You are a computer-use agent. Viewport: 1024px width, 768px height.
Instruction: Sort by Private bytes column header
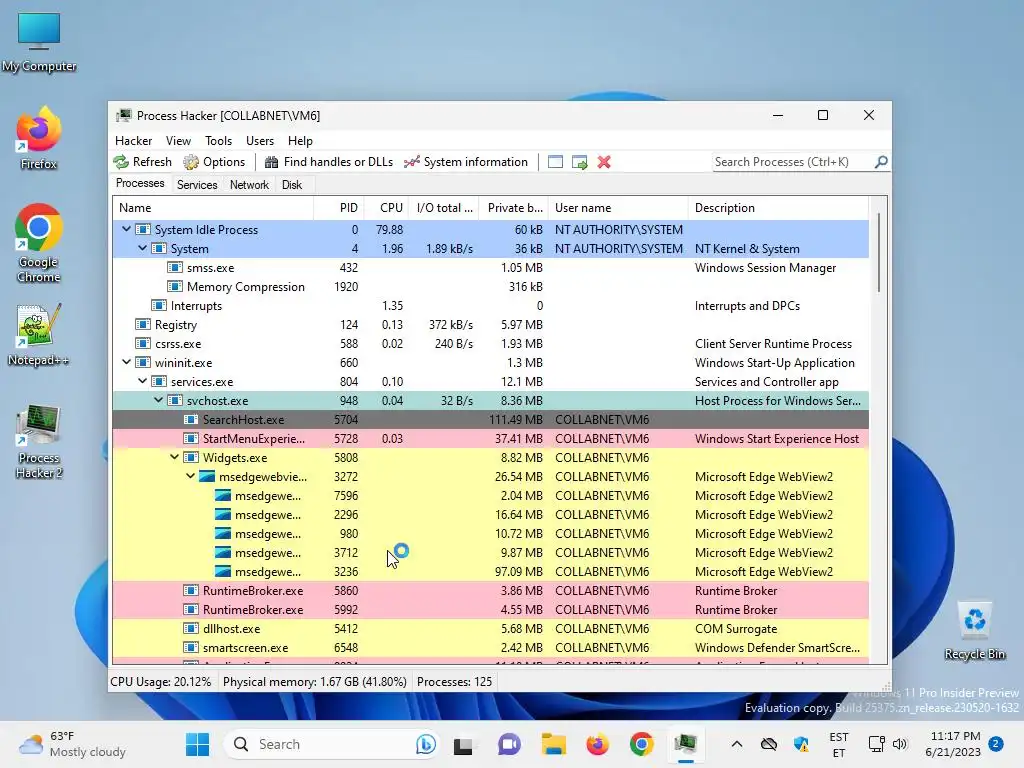(514, 208)
